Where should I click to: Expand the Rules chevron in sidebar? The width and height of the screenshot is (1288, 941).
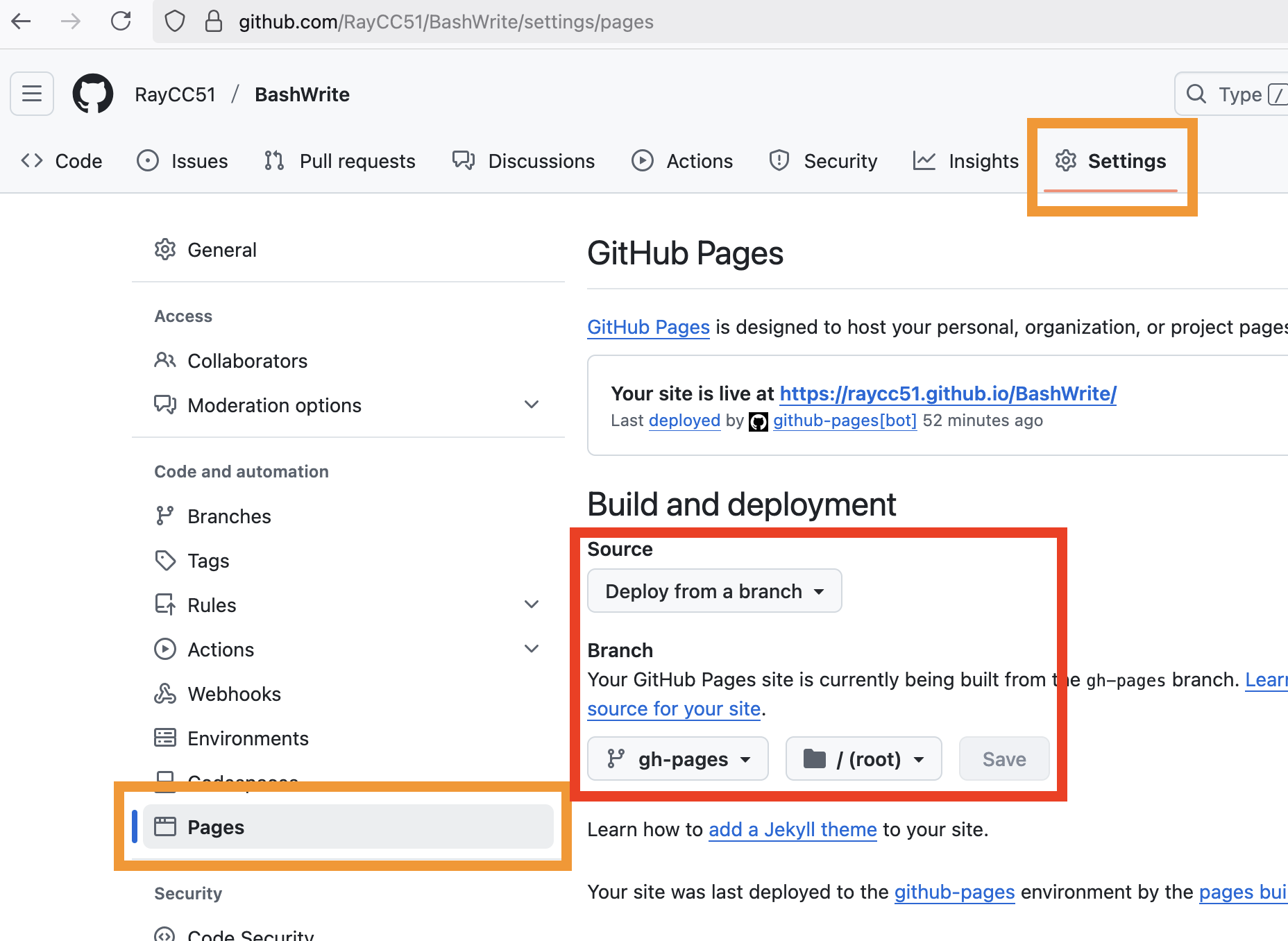pyautogui.click(x=532, y=605)
